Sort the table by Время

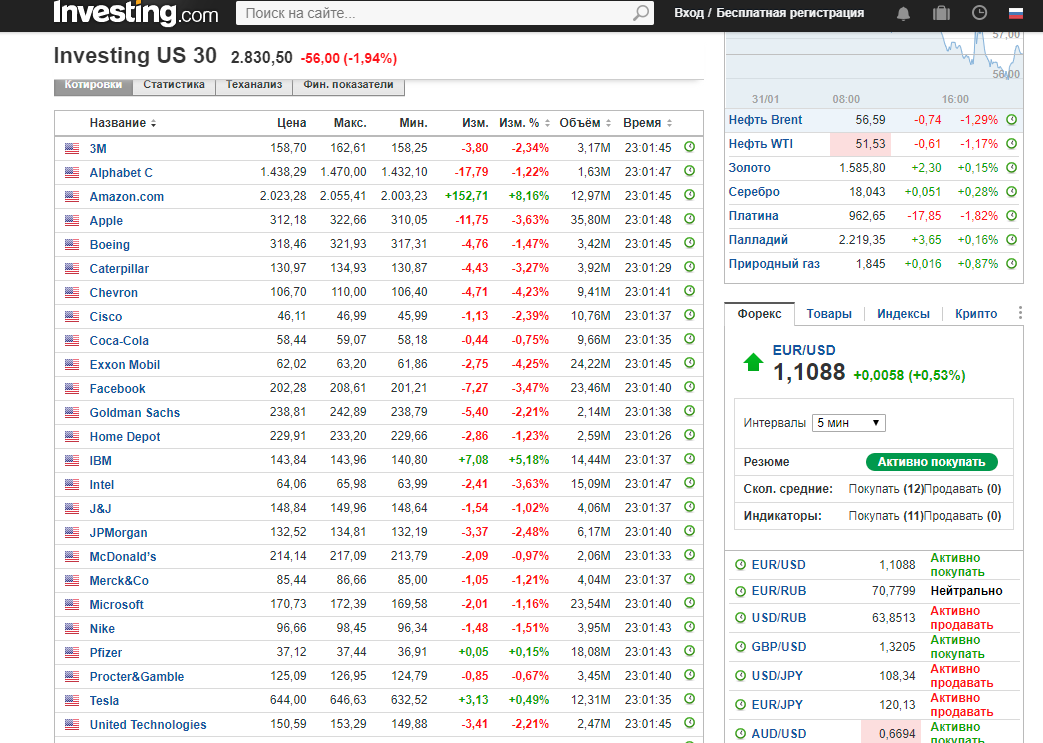pos(648,123)
